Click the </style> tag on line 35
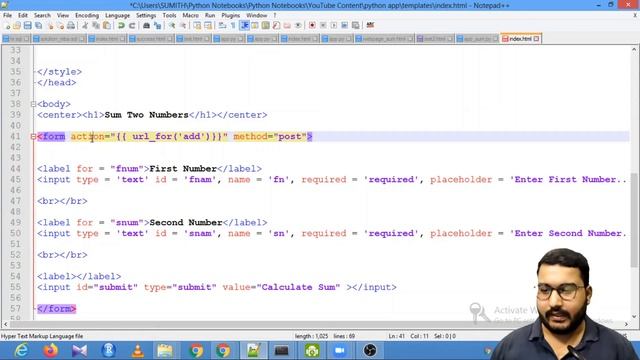The height and width of the screenshot is (360, 640). (x=59, y=72)
